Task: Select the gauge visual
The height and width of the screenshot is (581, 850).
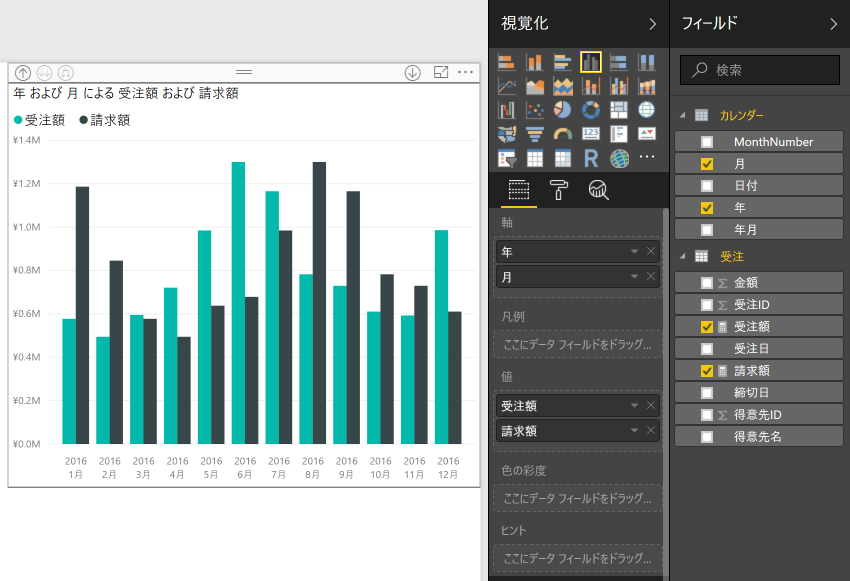Action: click(563, 133)
